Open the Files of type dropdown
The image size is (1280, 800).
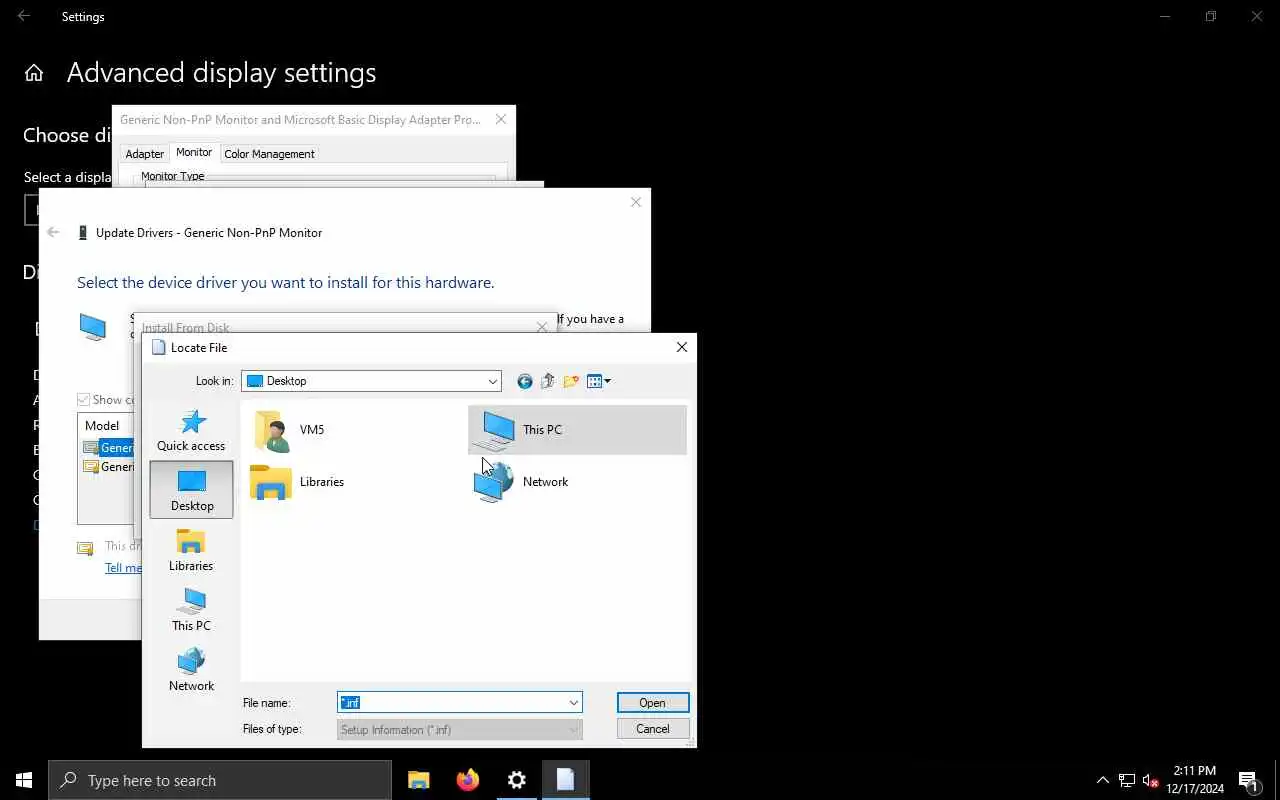pyautogui.click(x=460, y=730)
